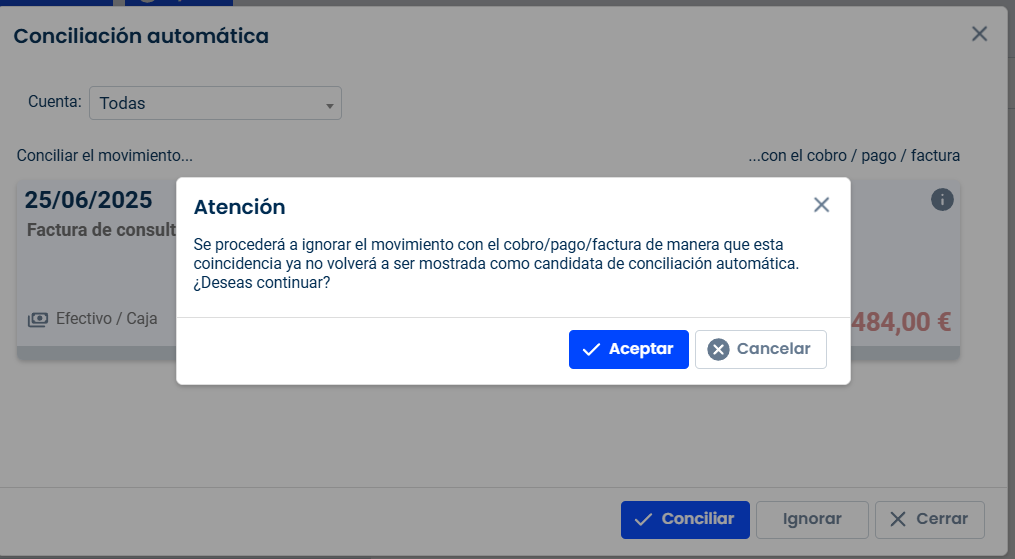Click Cancelar to dismiss the warning
The width and height of the screenshot is (1015, 559).
[761, 349]
